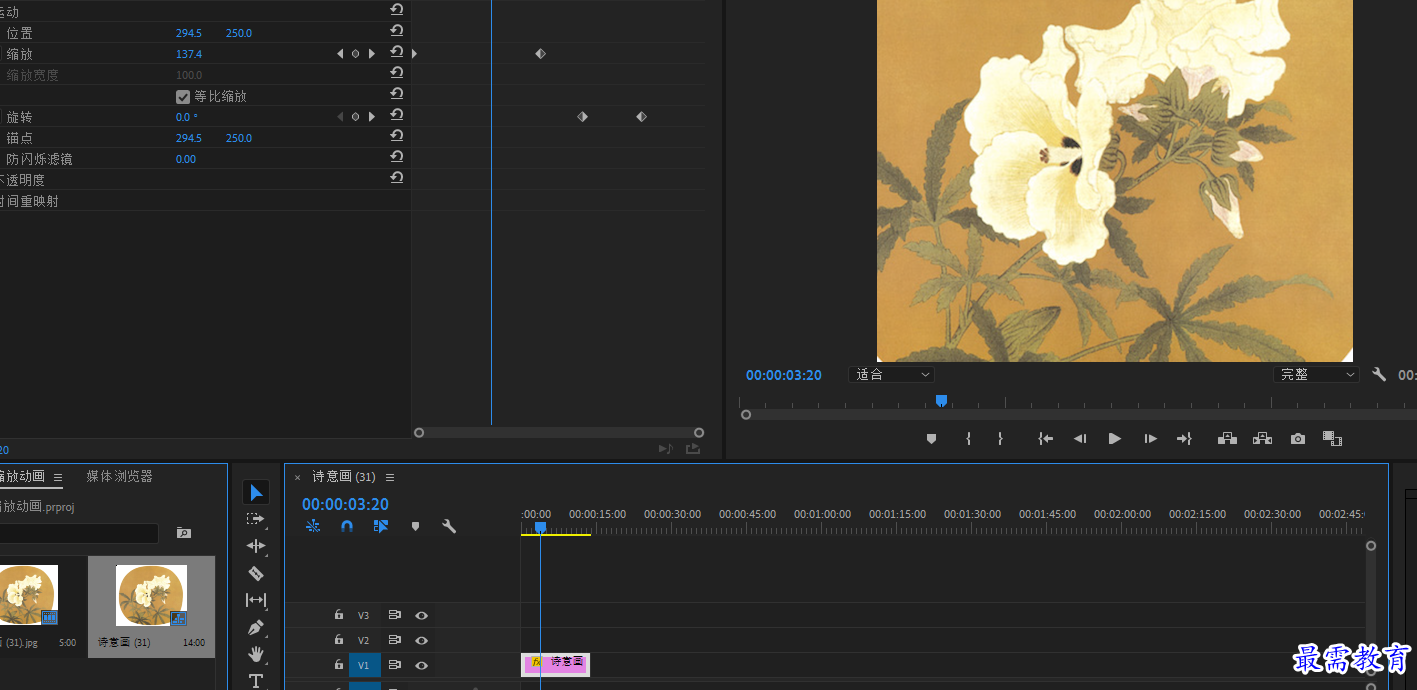Open the 完整 playback resolution dropdown
1417x690 pixels.
coord(1316,374)
